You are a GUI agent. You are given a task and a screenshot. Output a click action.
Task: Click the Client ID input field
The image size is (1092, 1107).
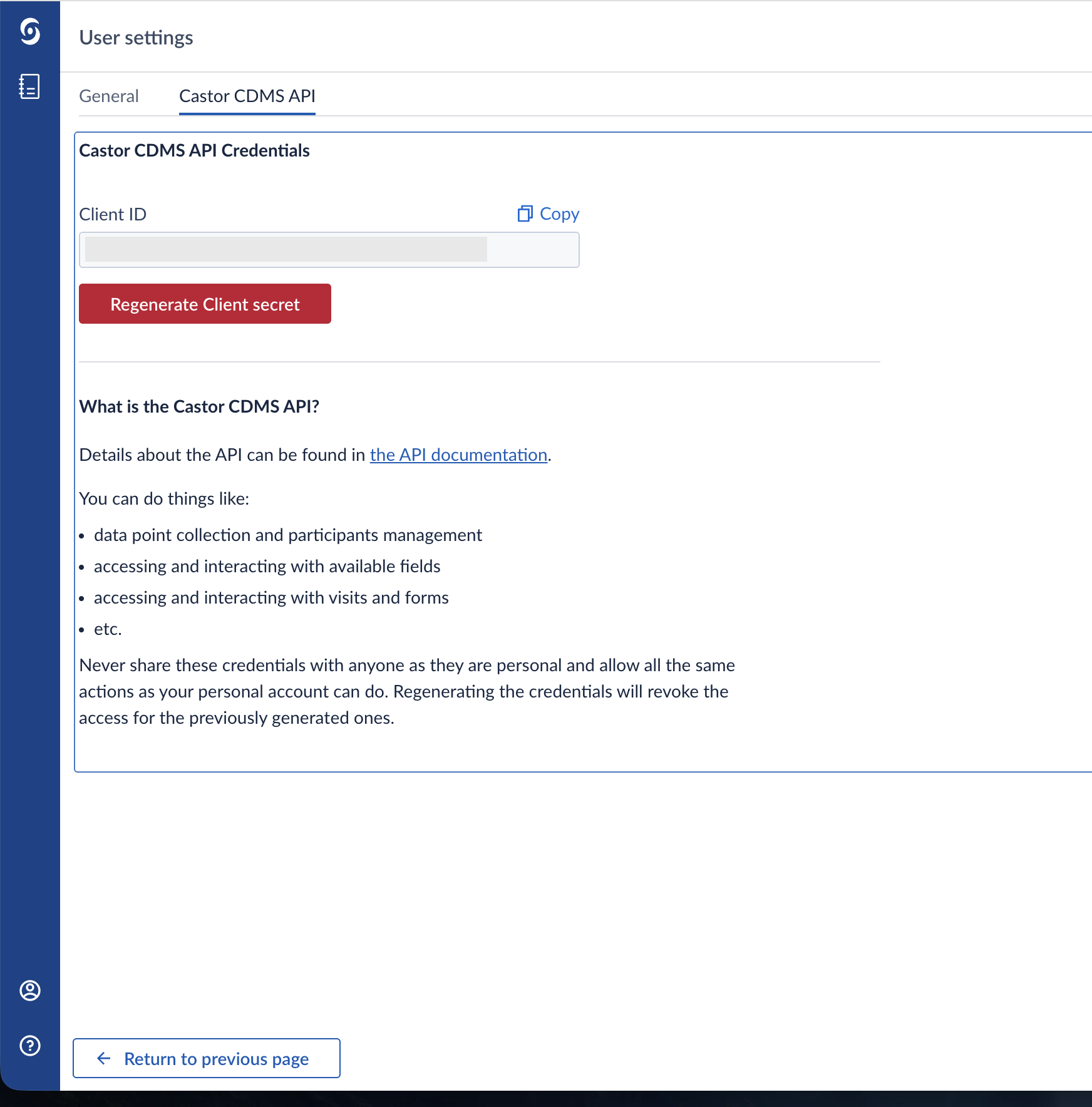[x=329, y=250]
